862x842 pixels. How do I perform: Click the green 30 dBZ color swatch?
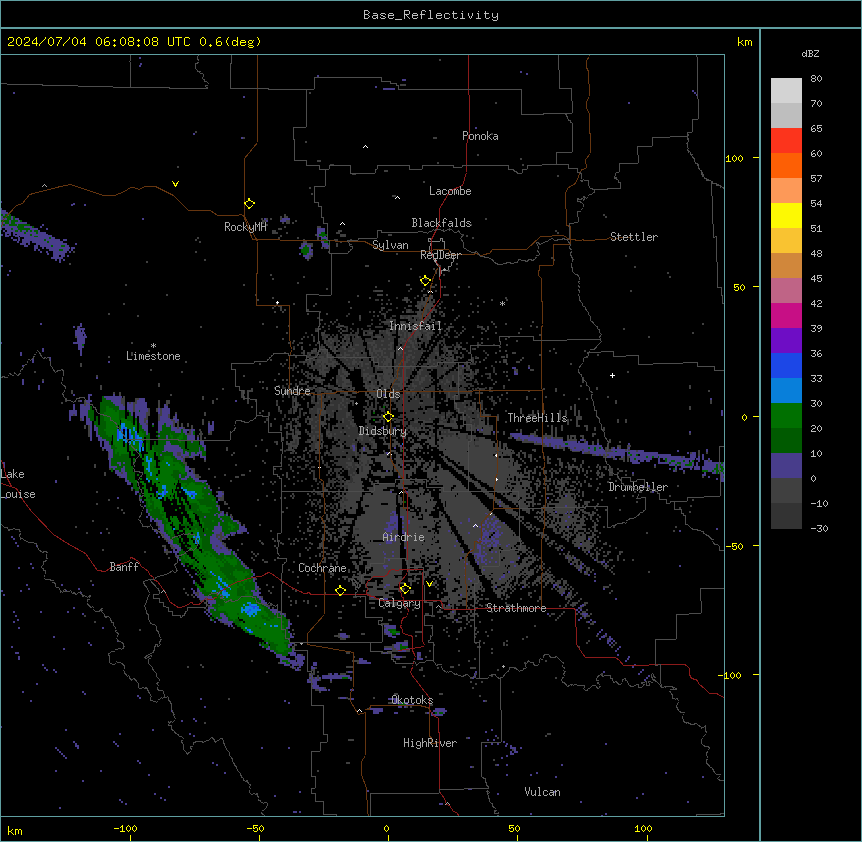pyautogui.click(x=786, y=416)
